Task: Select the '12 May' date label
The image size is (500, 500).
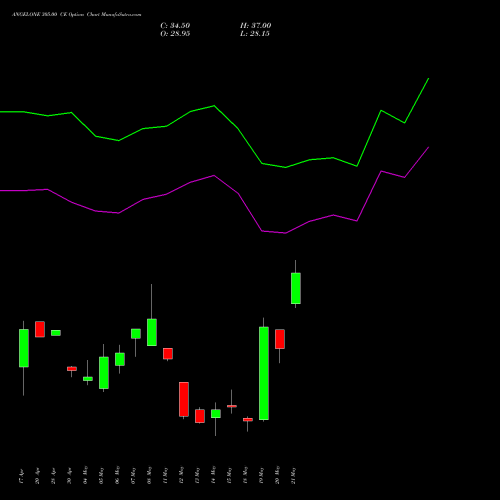Action: pyautogui.click(x=181, y=475)
